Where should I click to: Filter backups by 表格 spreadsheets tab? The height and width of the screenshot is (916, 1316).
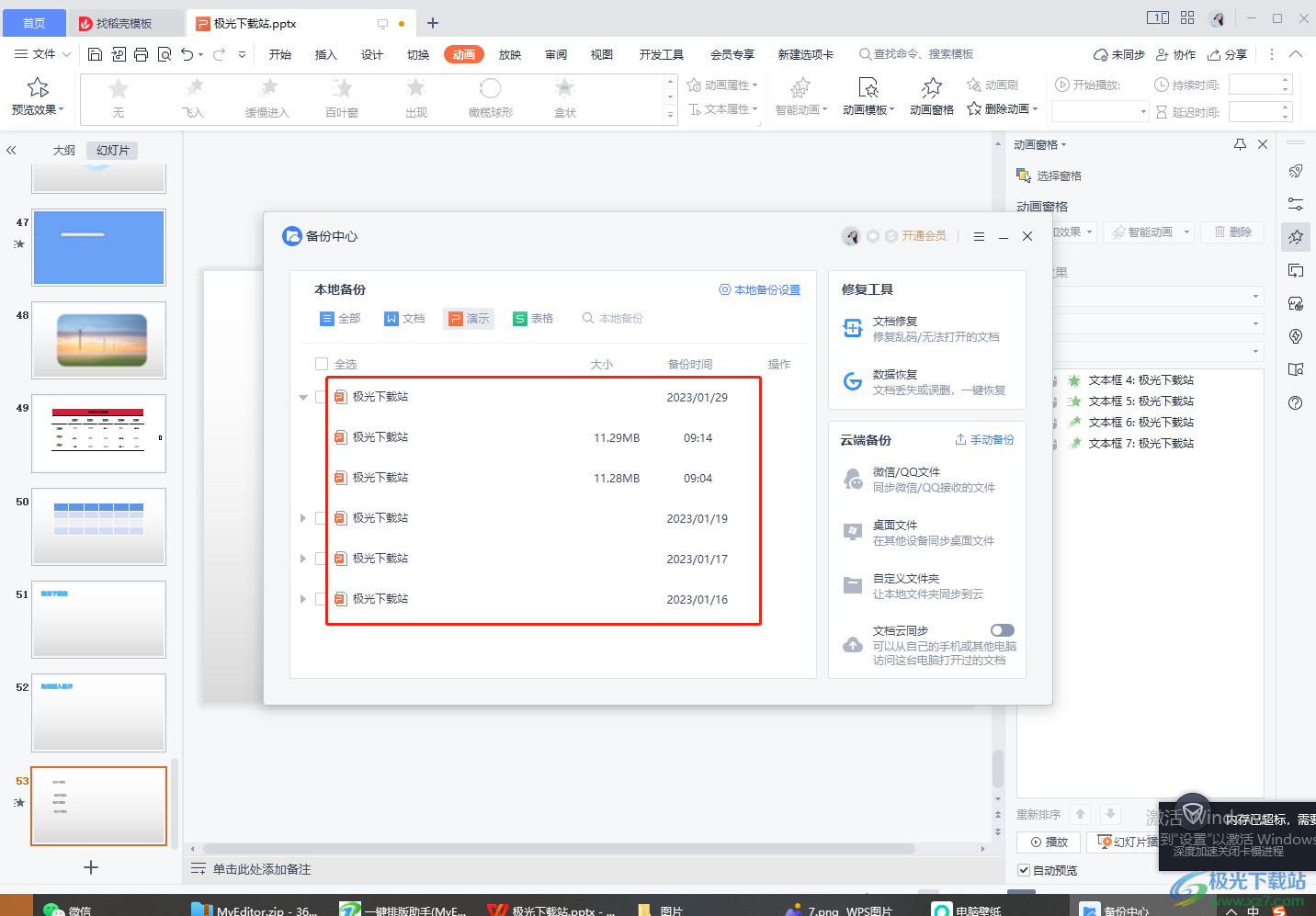pos(533,319)
